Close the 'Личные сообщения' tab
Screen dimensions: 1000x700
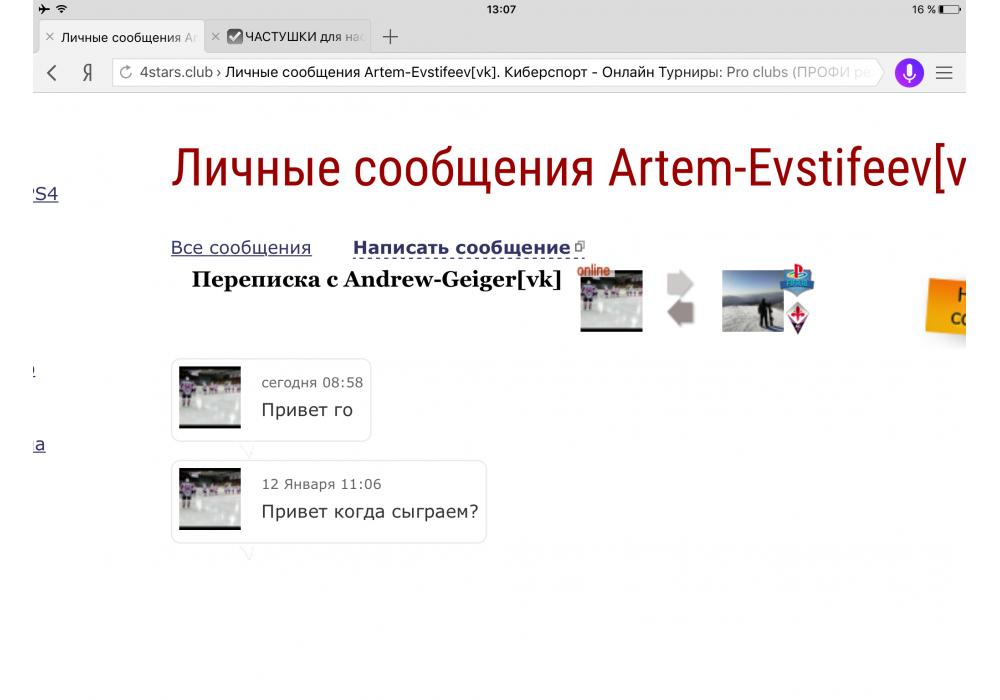tap(50, 38)
